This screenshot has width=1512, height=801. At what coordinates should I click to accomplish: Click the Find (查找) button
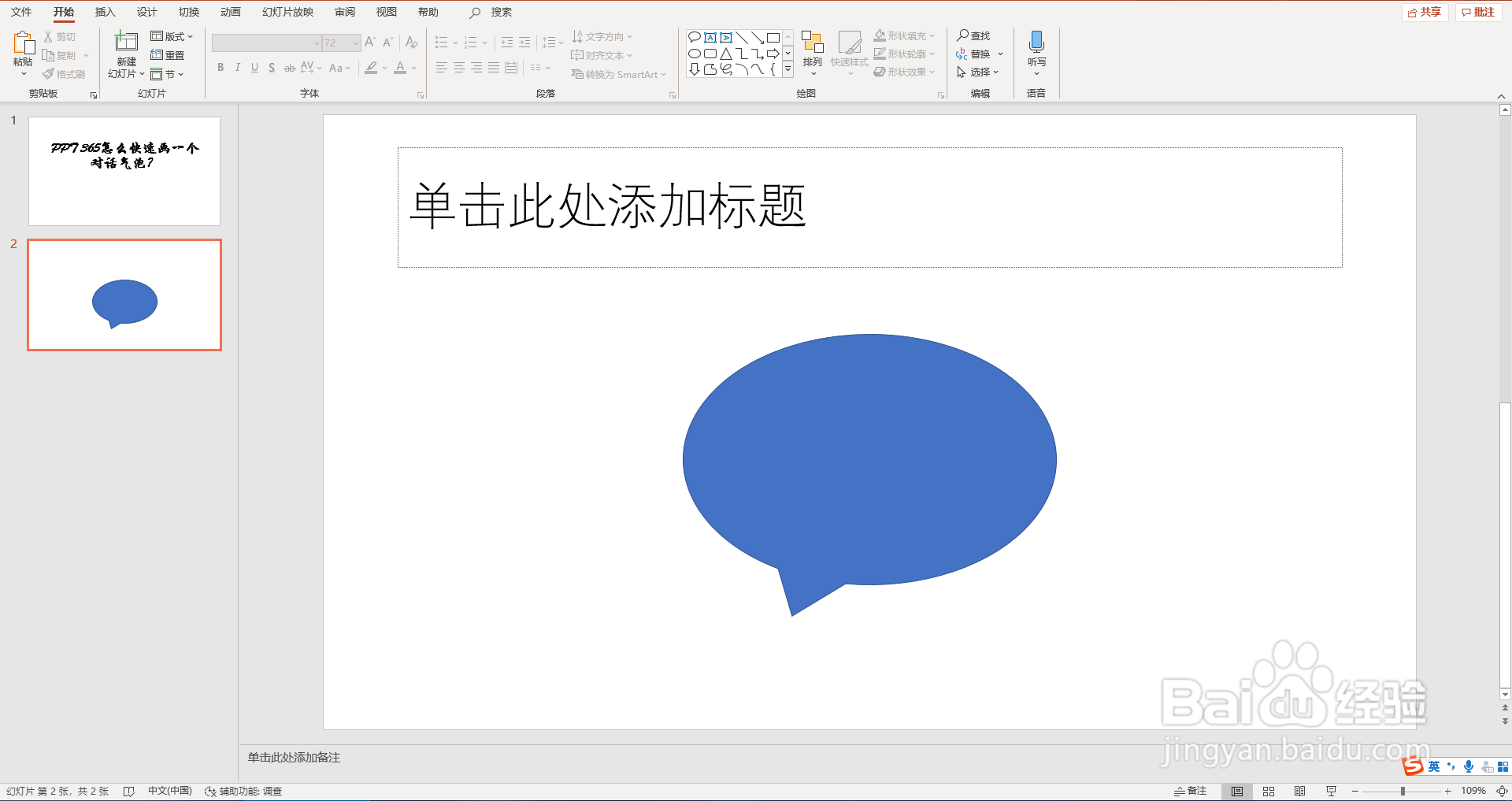pyautogui.click(x=973, y=35)
